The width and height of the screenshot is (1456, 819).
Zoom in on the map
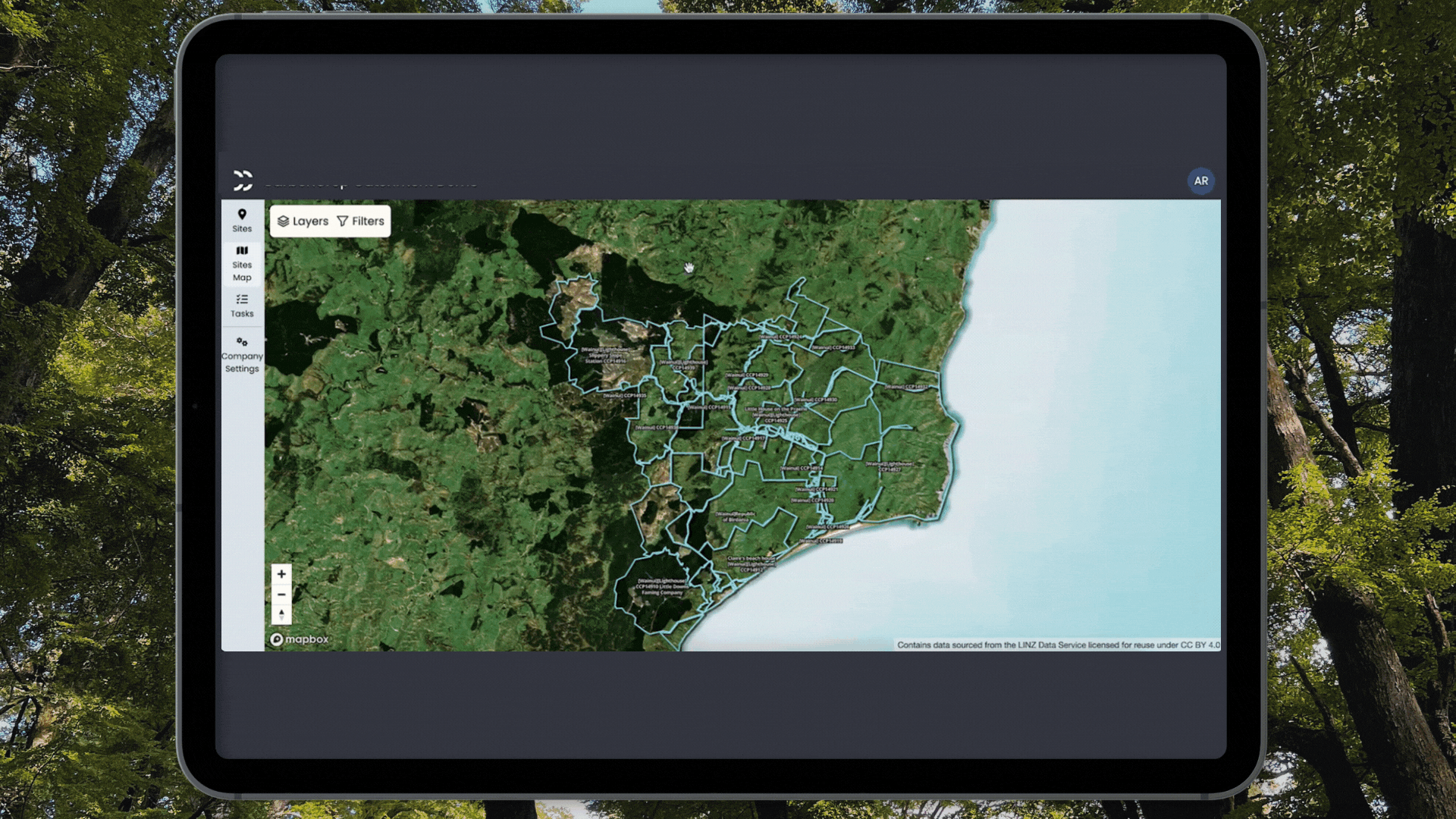[x=281, y=574]
